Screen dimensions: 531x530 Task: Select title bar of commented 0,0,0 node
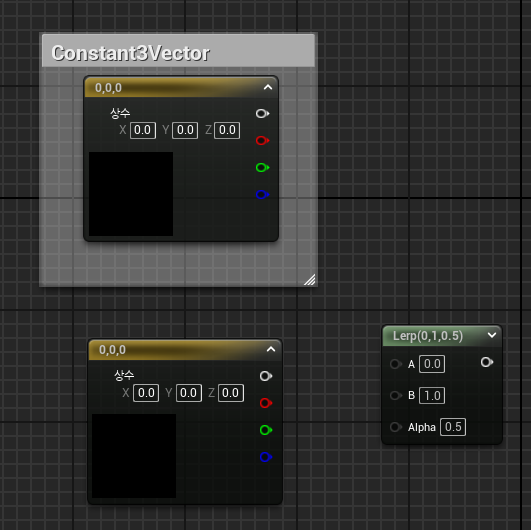181,87
